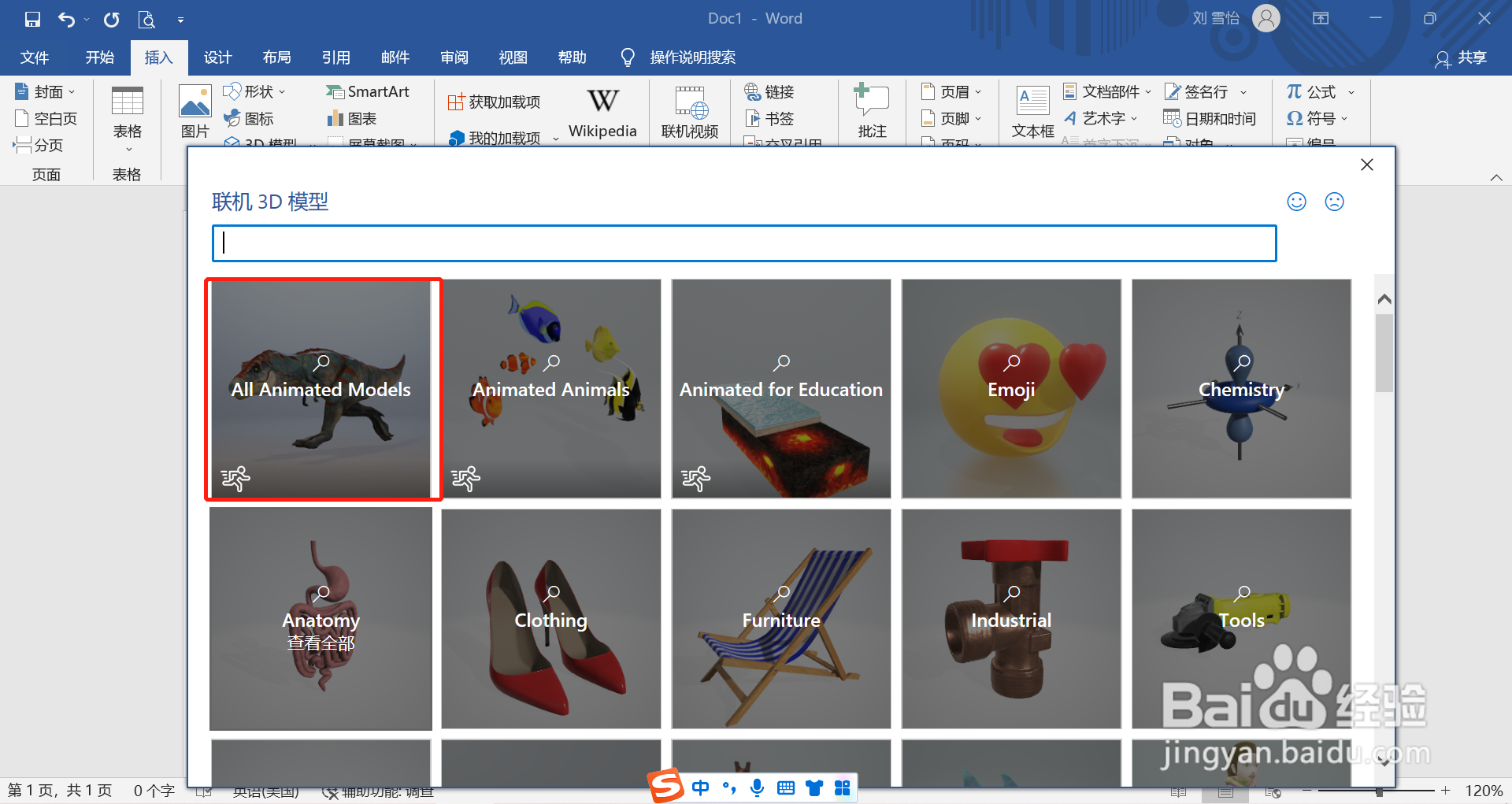Open the 形状 shapes dropdown
Viewport: 1512px width, 804px height.
(x=254, y=92)
